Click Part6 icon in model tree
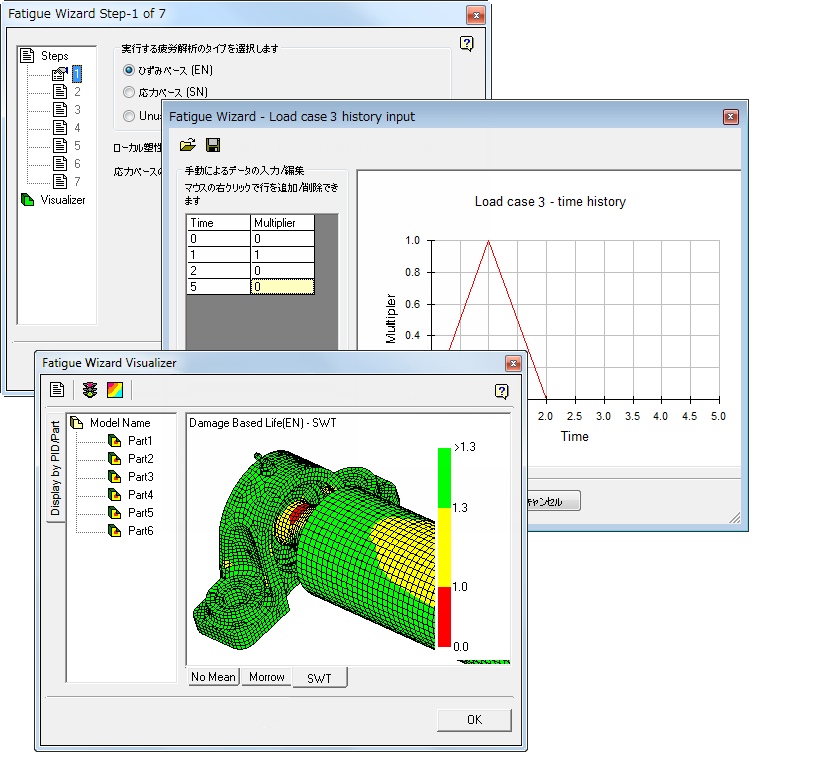Image resolution: width=834 pixels, height=772 pixels. click(x=114, y=530)
